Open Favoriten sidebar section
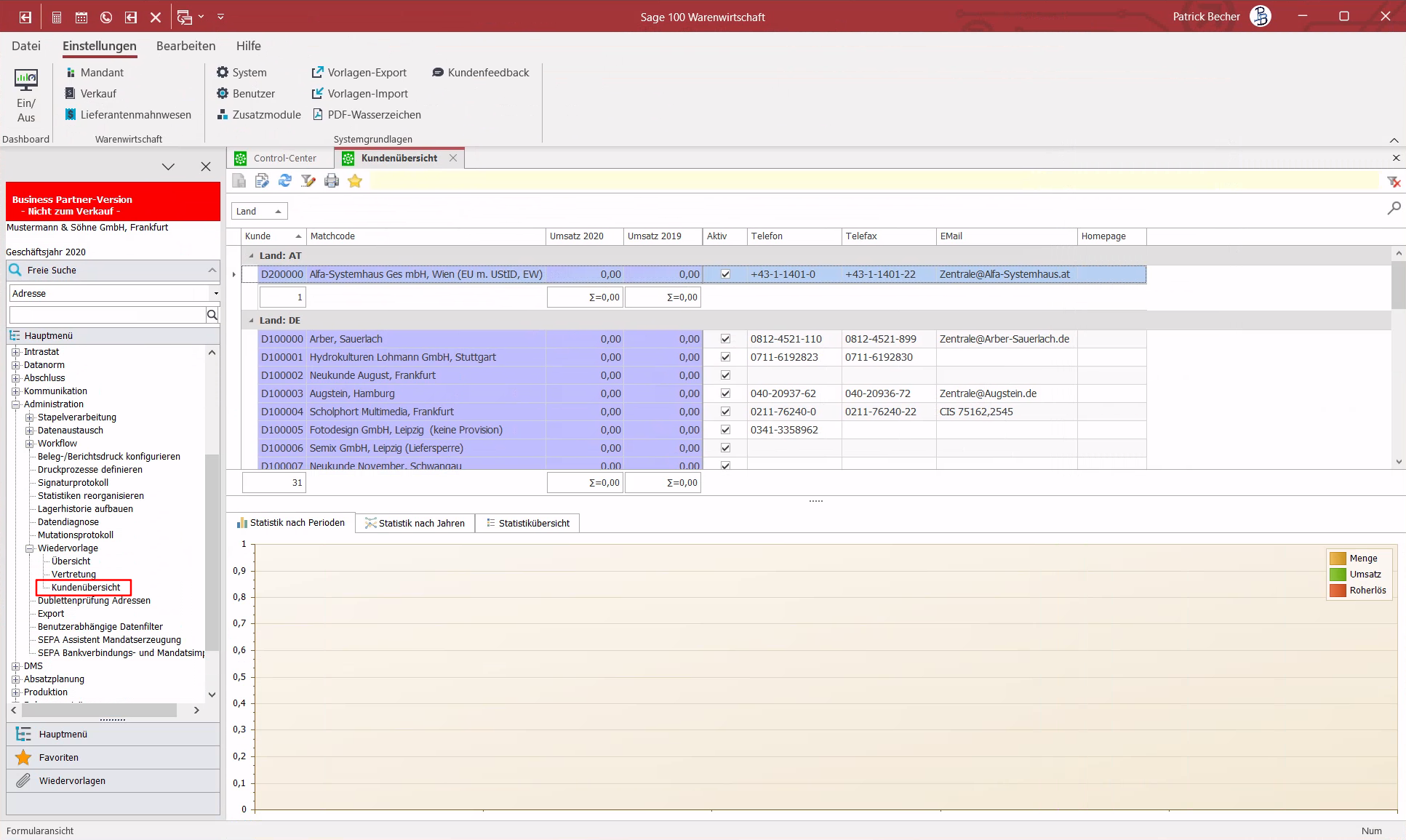Screen dimensions: 1406x840 113,758
